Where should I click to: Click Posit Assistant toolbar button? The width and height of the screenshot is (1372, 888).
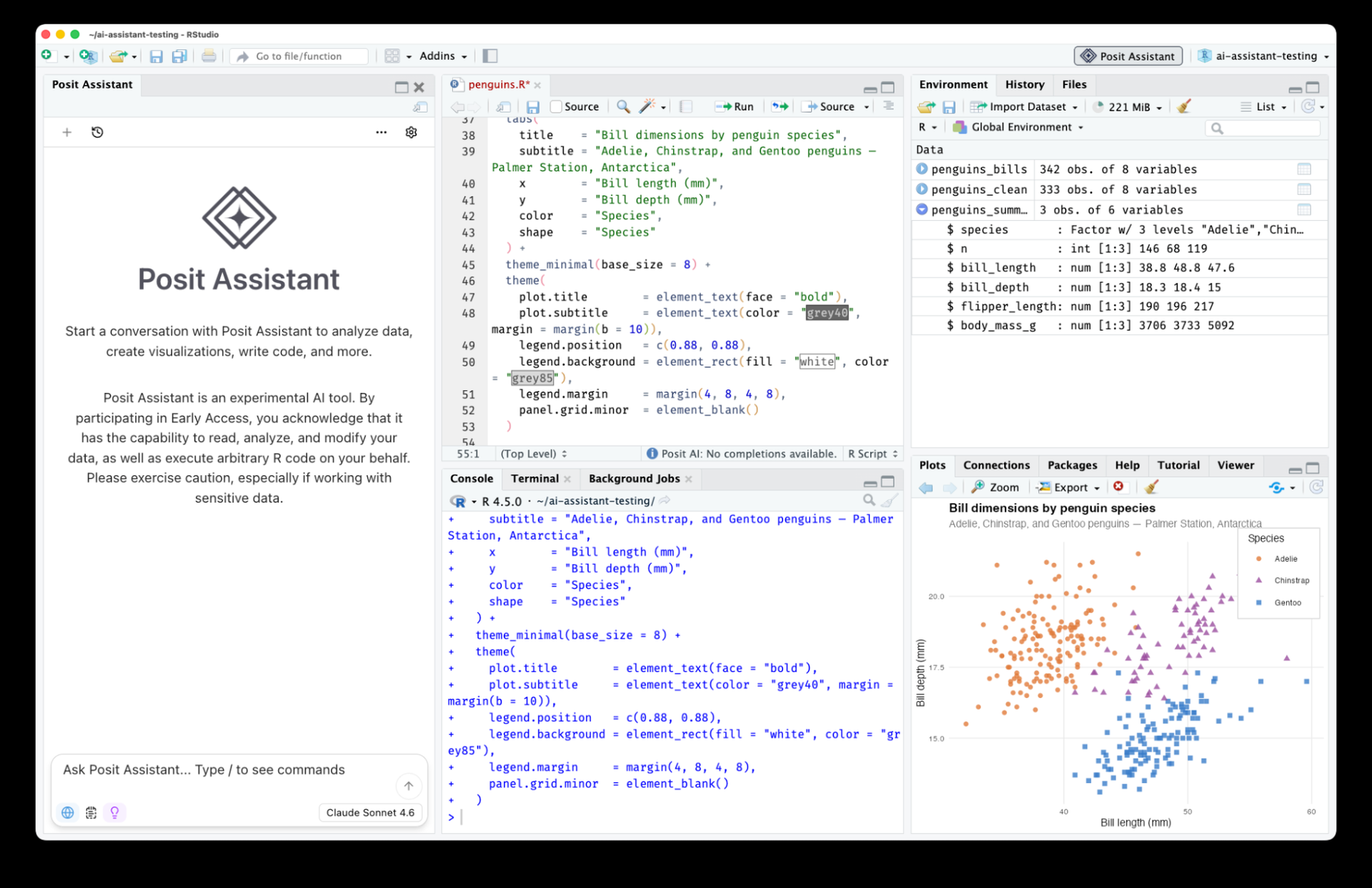tap(1128, 56)
